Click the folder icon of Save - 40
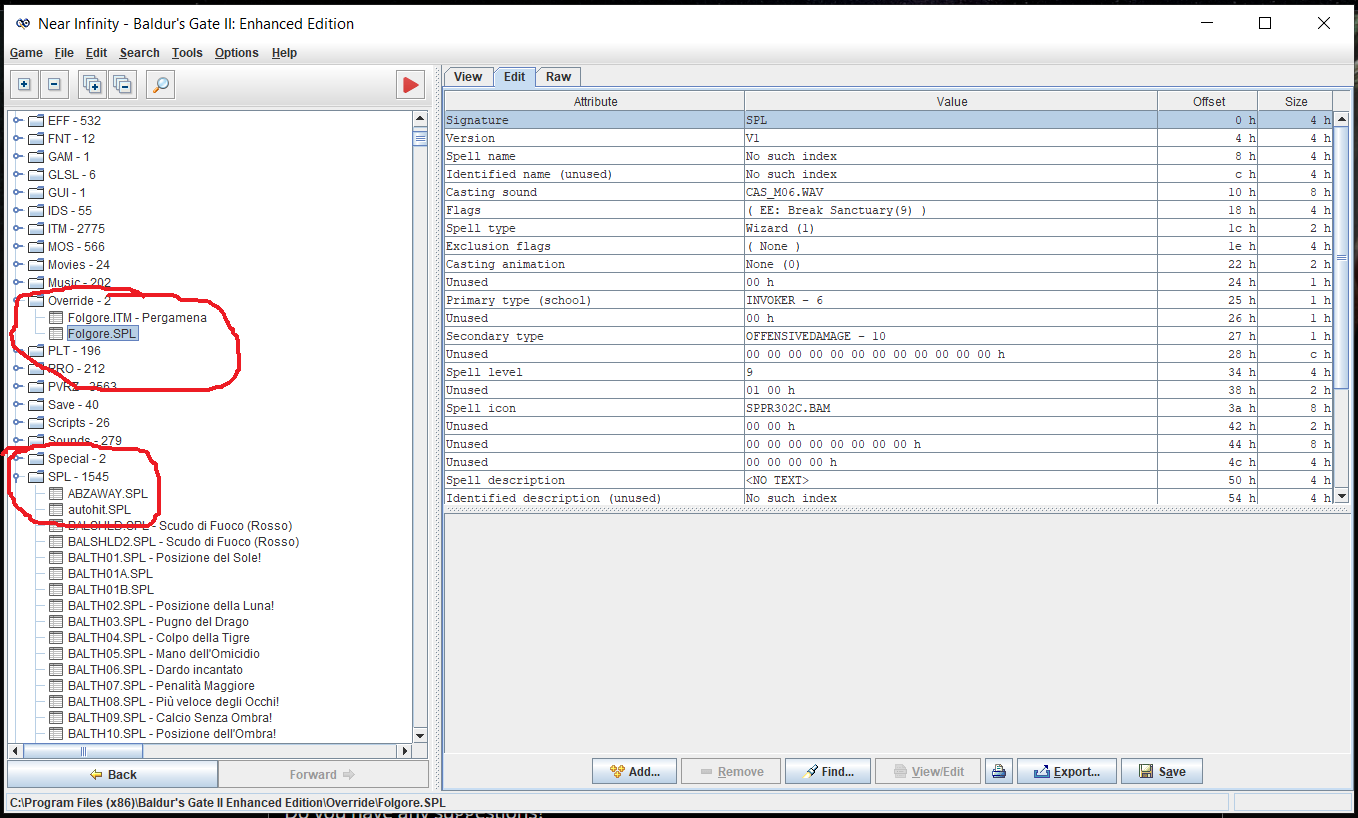The image size is (1358, 818). pyautogui.click(x=36, y=405)
